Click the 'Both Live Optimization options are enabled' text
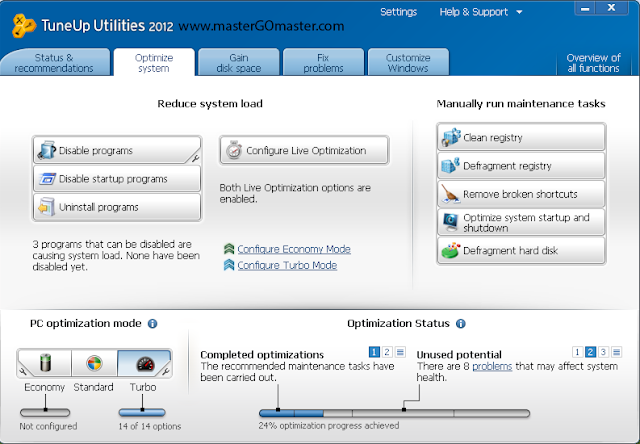 click(295, 193)
